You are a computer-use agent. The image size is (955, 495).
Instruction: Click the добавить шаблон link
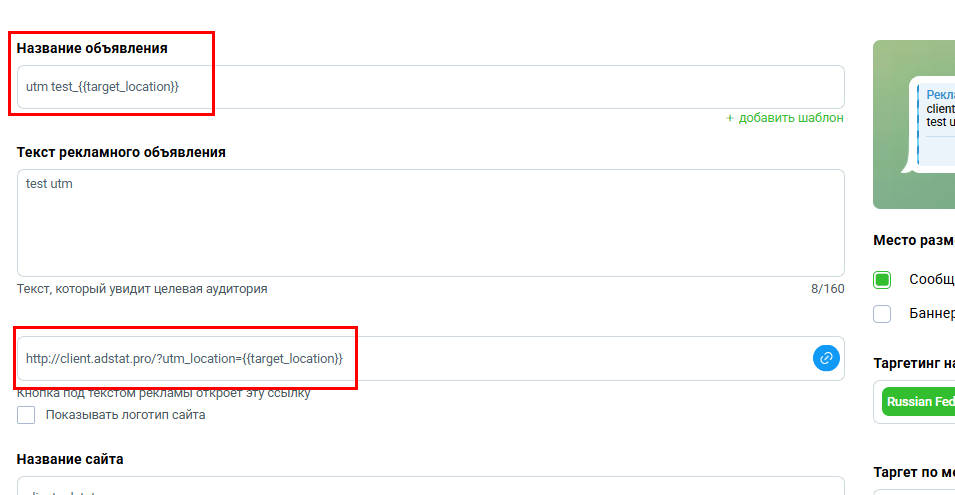coord(791,118)
